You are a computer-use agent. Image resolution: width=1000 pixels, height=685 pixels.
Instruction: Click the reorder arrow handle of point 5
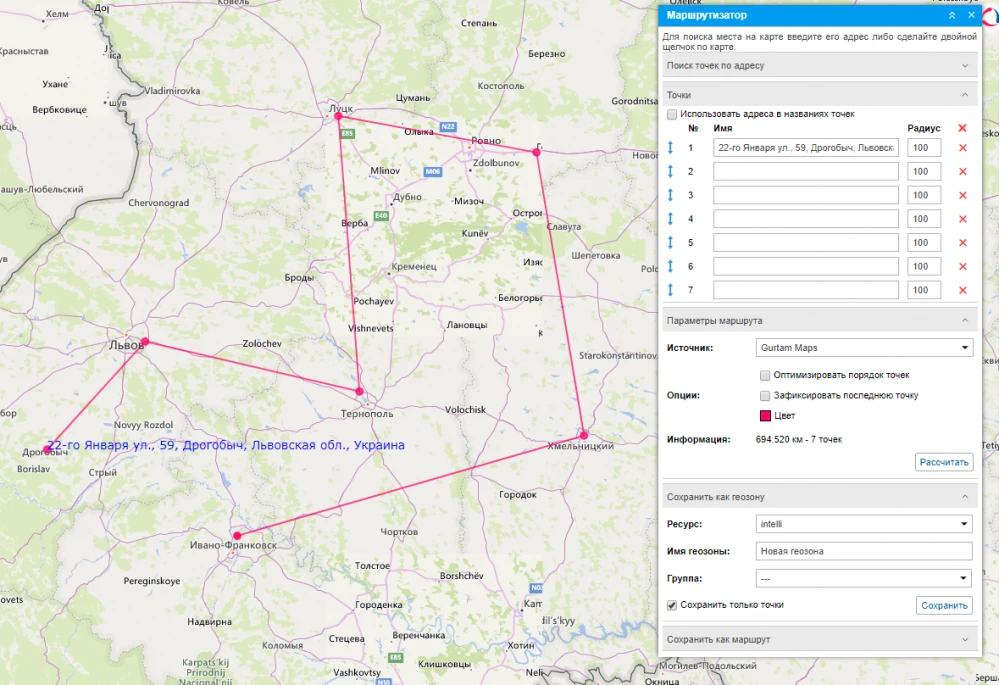pos(671,243)
